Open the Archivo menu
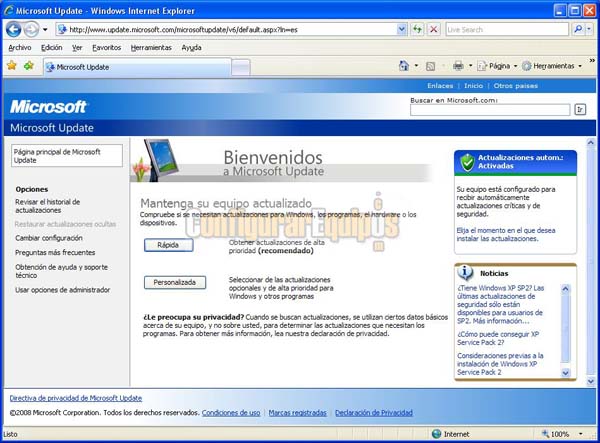The image size is (600, 443). (20, 48)
